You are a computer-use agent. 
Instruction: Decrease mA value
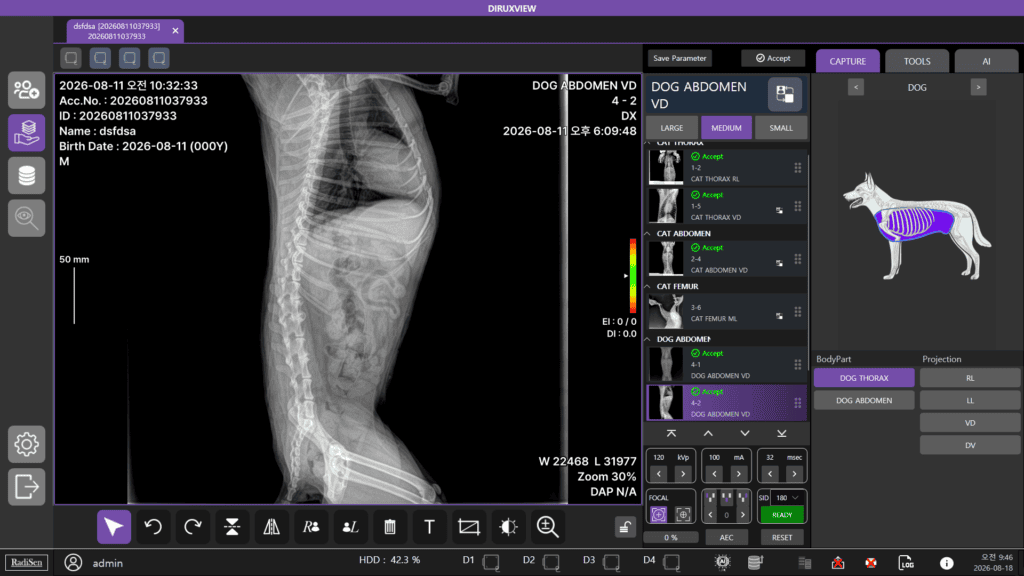(714, 474)
